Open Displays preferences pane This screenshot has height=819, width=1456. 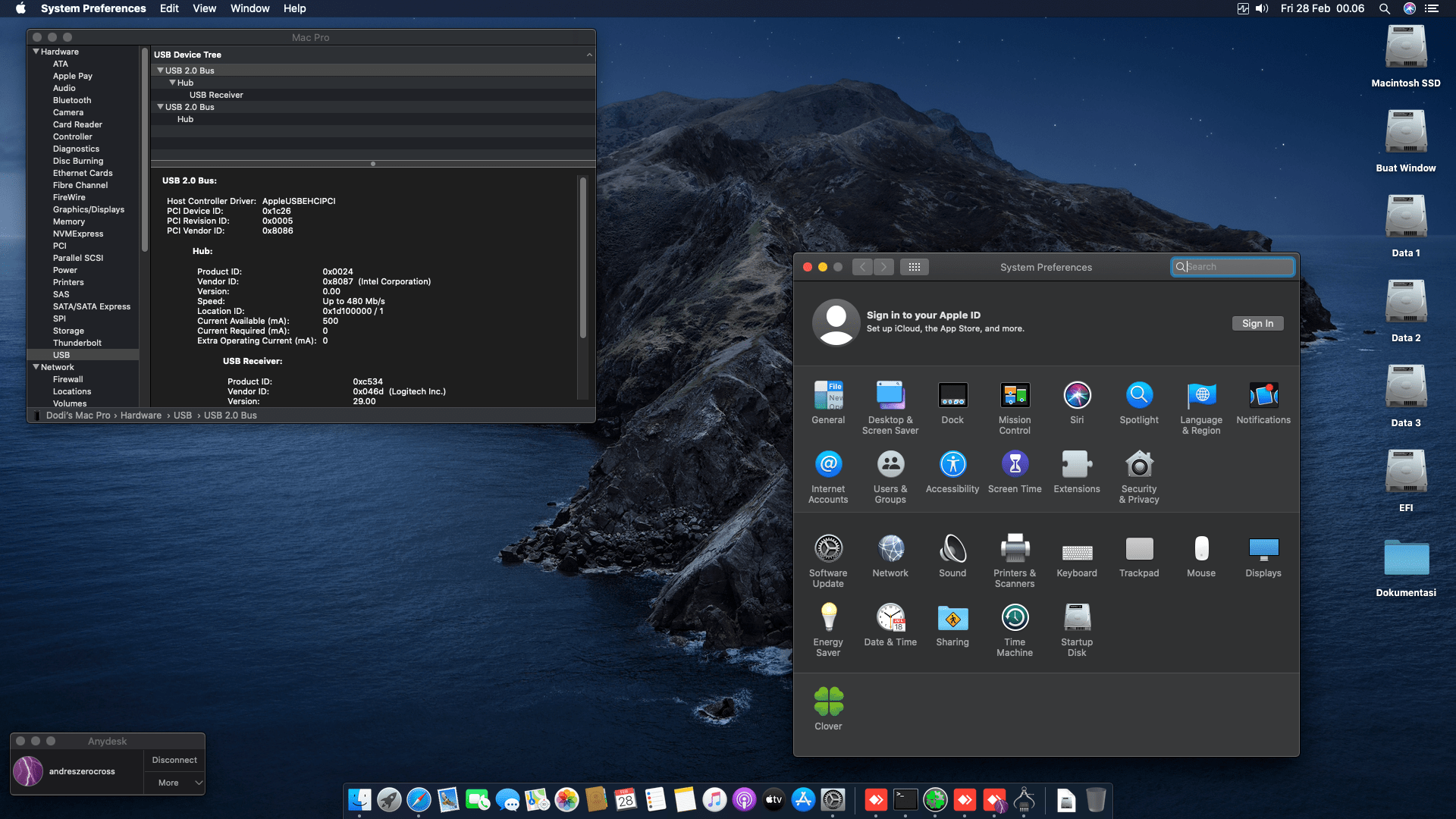click(1263, 556)
